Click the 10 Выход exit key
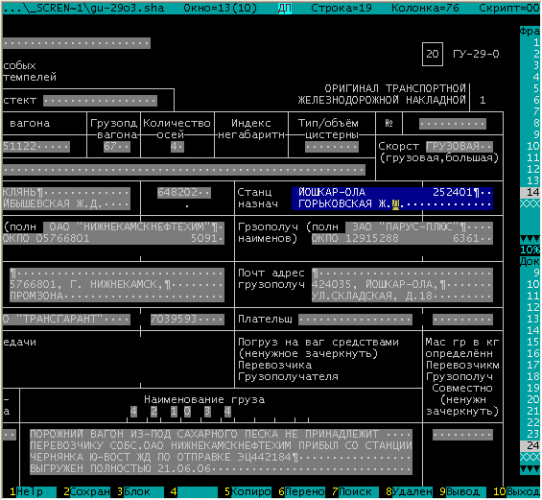 pyautogui.click(x=516, y=491)
